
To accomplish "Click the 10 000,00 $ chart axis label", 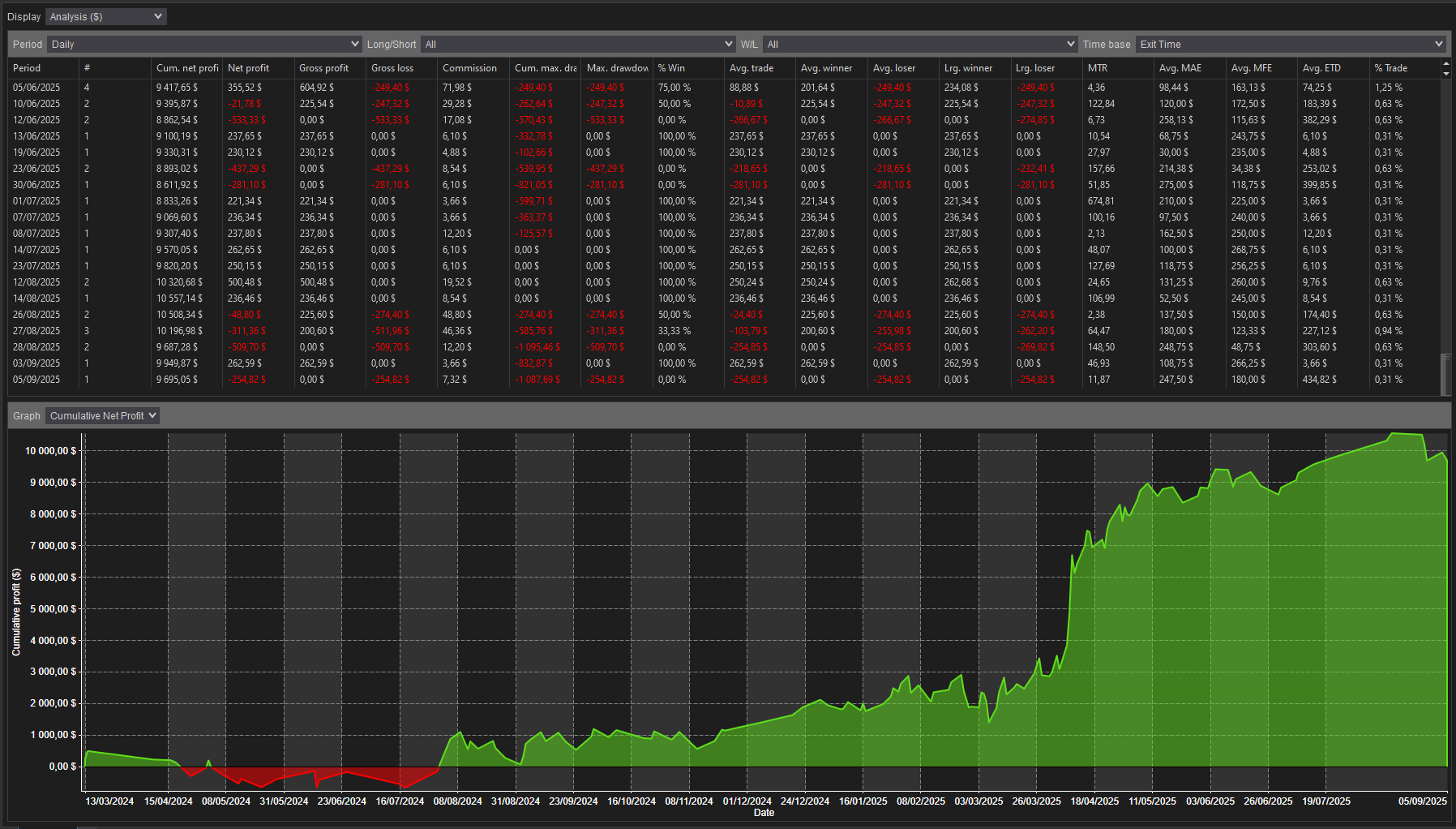I will coord(51,451).
